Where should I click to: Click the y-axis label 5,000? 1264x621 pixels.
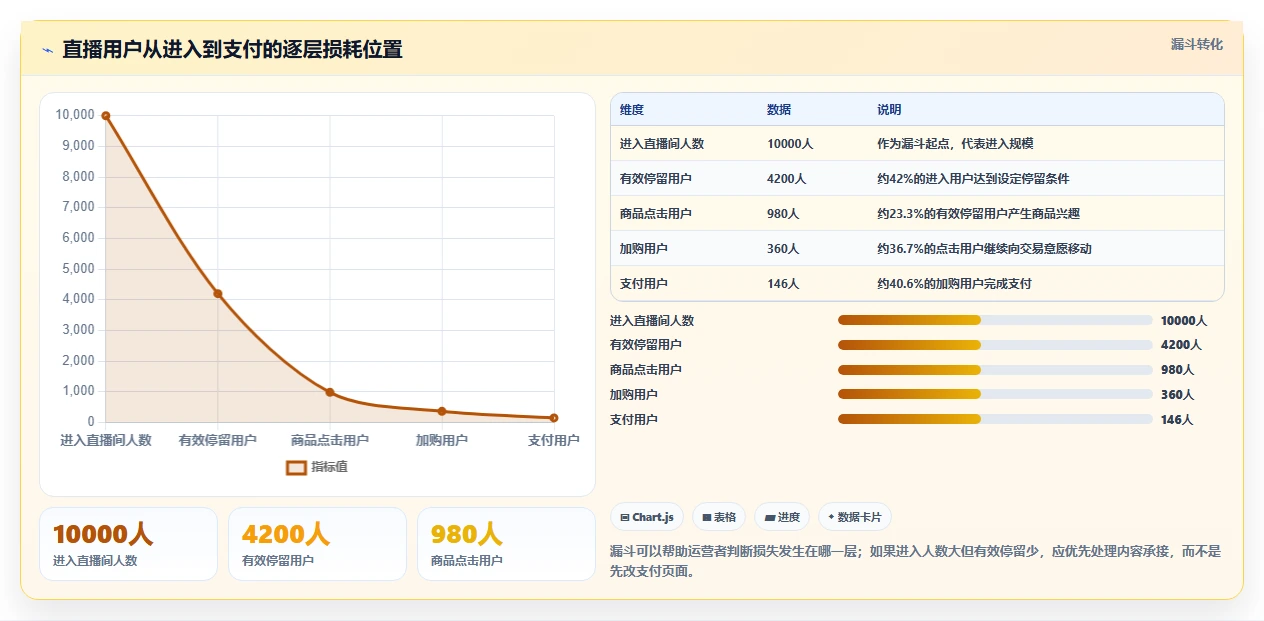pyautogui.click(x=78, y=268)
